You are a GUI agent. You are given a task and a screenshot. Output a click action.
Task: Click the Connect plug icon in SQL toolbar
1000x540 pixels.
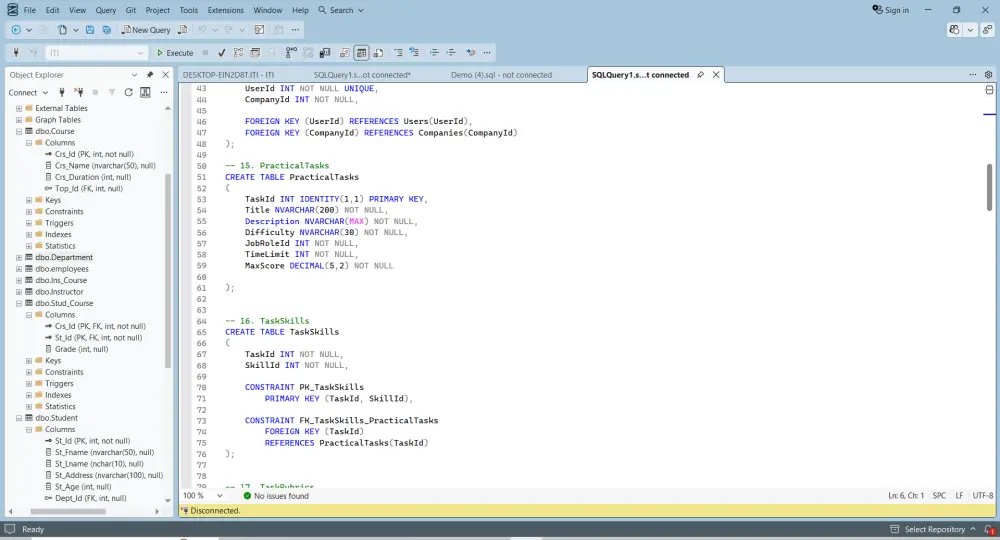16,52
